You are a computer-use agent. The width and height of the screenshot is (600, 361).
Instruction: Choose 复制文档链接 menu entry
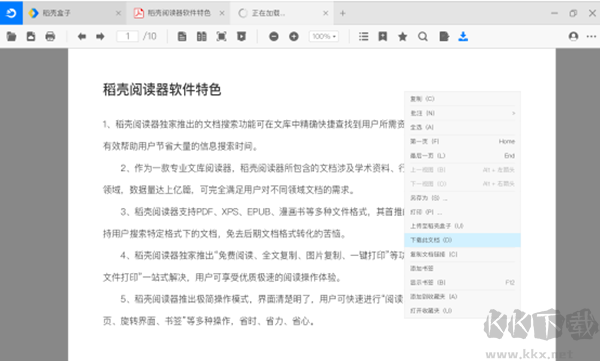[462, 254]
